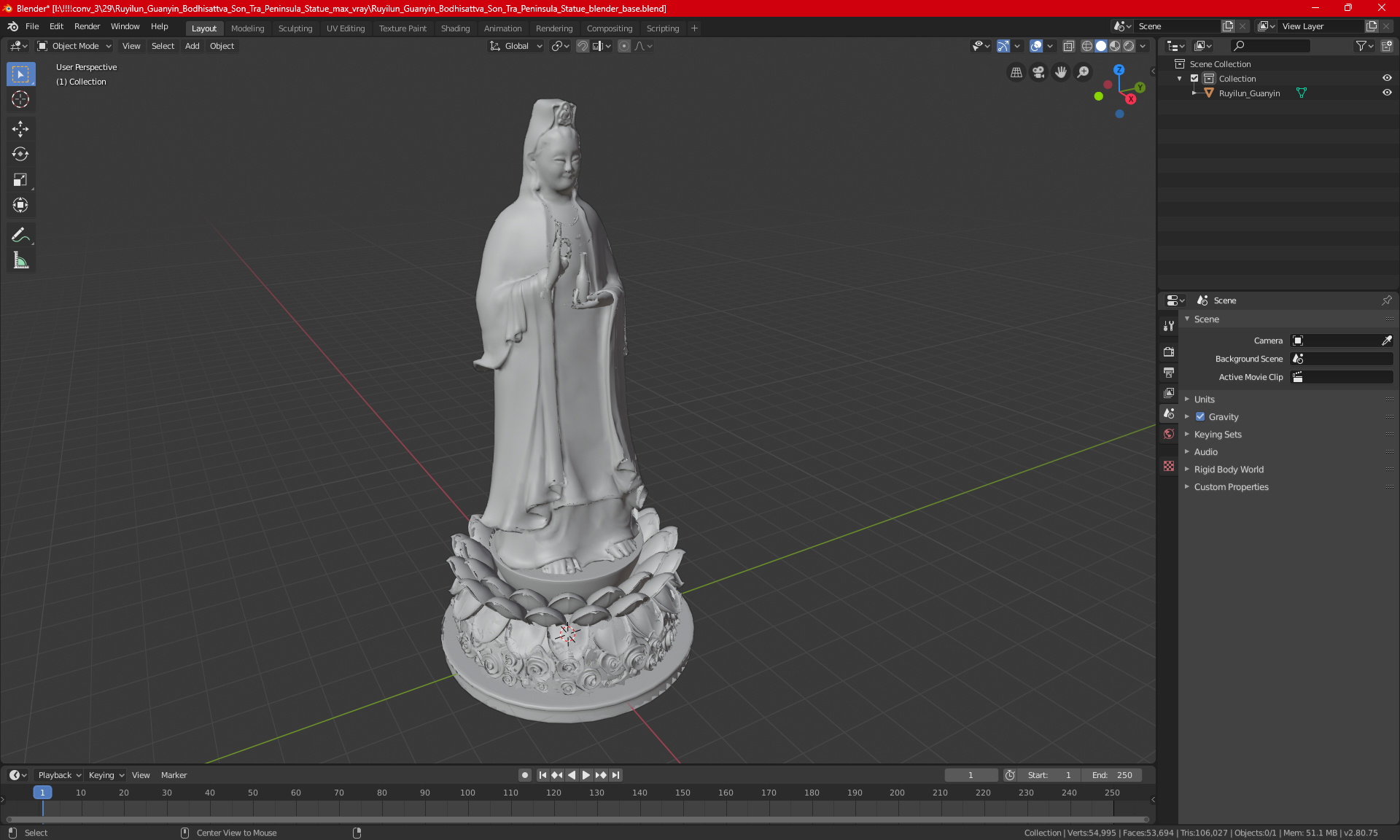Click frame 100 on timeline ruler

[x=467, y=793]
